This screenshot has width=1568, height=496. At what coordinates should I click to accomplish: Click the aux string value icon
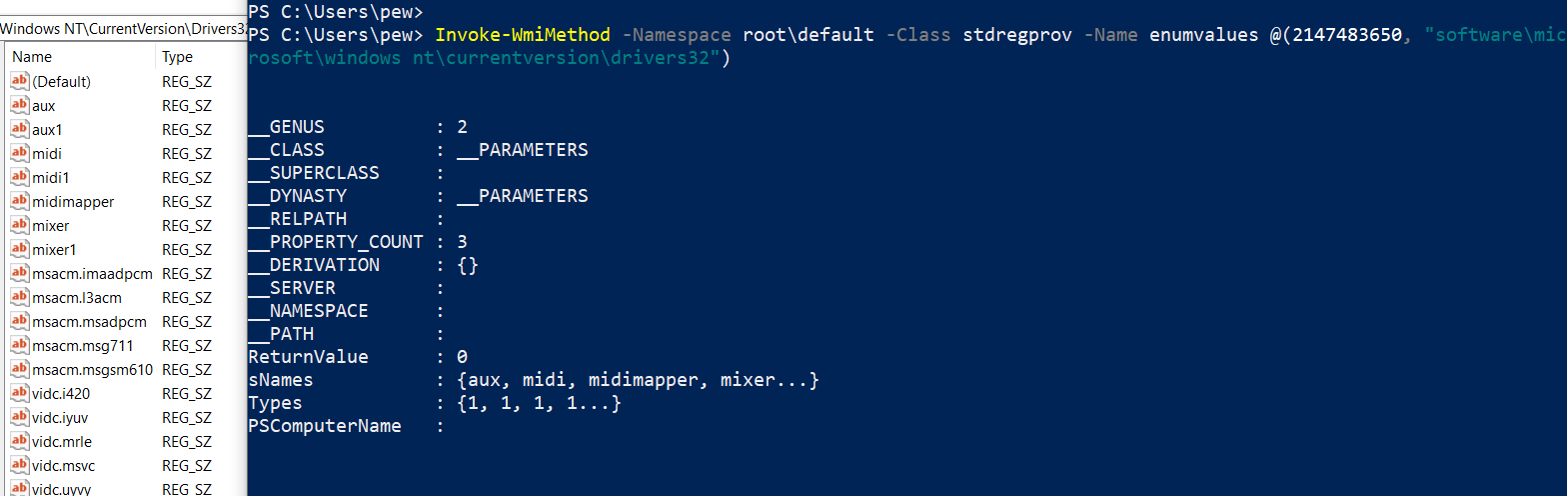tap(20, 105)
